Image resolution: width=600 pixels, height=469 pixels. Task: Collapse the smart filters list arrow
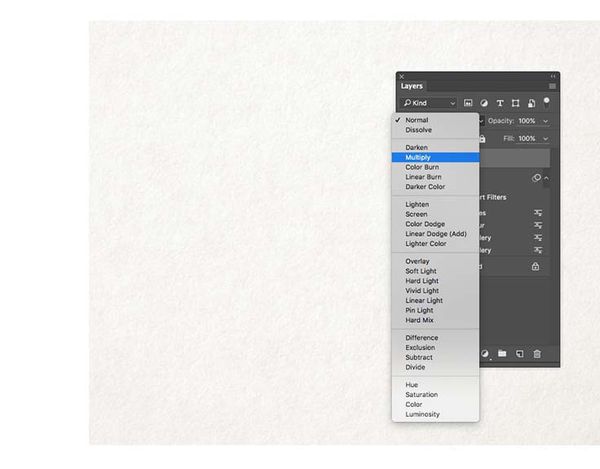coord(546,178)
